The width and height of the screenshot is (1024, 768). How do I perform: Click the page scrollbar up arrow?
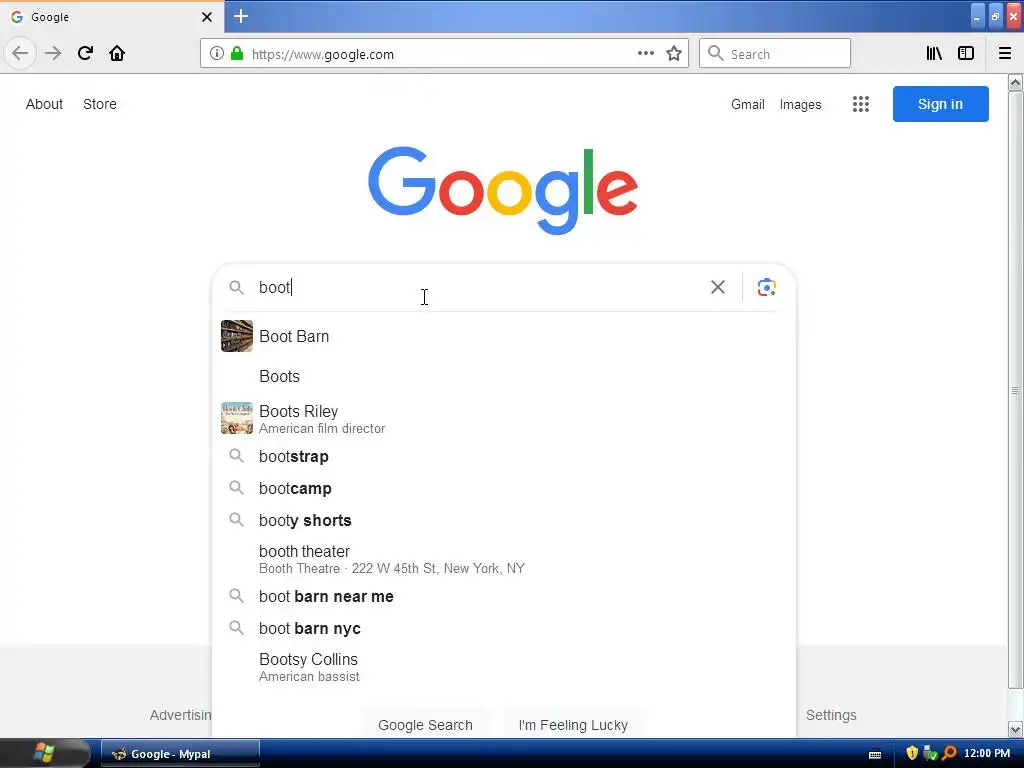pyautogui.click(x=1015, y=82)
